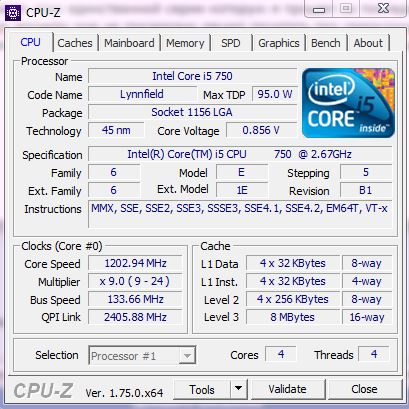
Task: Click the Tools button
Action: click(x=202, y=389)
